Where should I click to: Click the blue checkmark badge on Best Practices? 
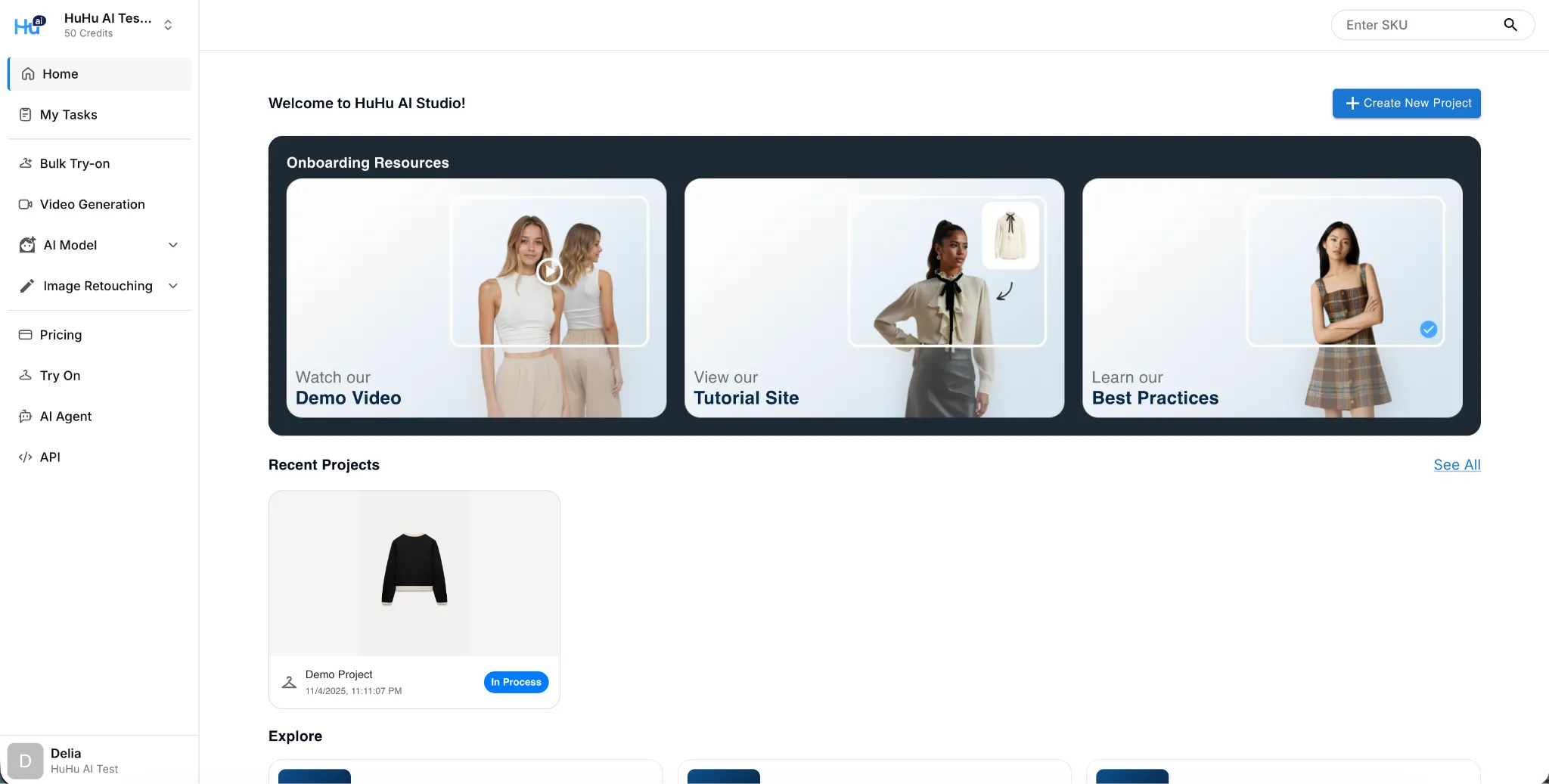coord(1428,330)
